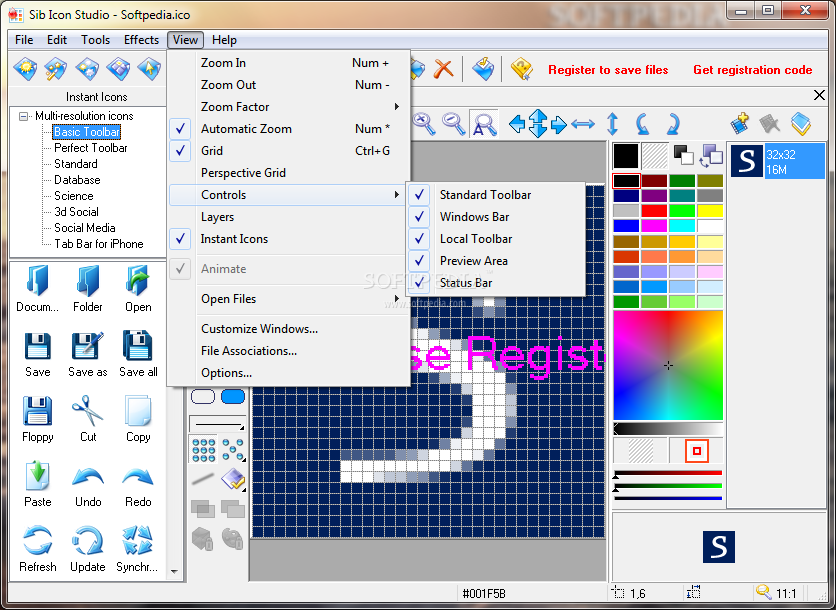
Task: Open Options dialog from View menu
Action: tap(288, 373)
